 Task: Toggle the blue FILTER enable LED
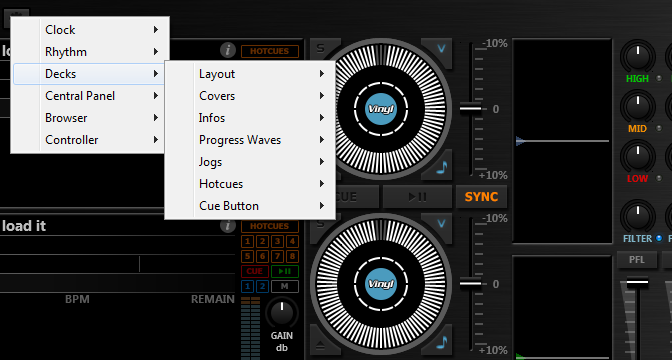(x=659, y=238)
